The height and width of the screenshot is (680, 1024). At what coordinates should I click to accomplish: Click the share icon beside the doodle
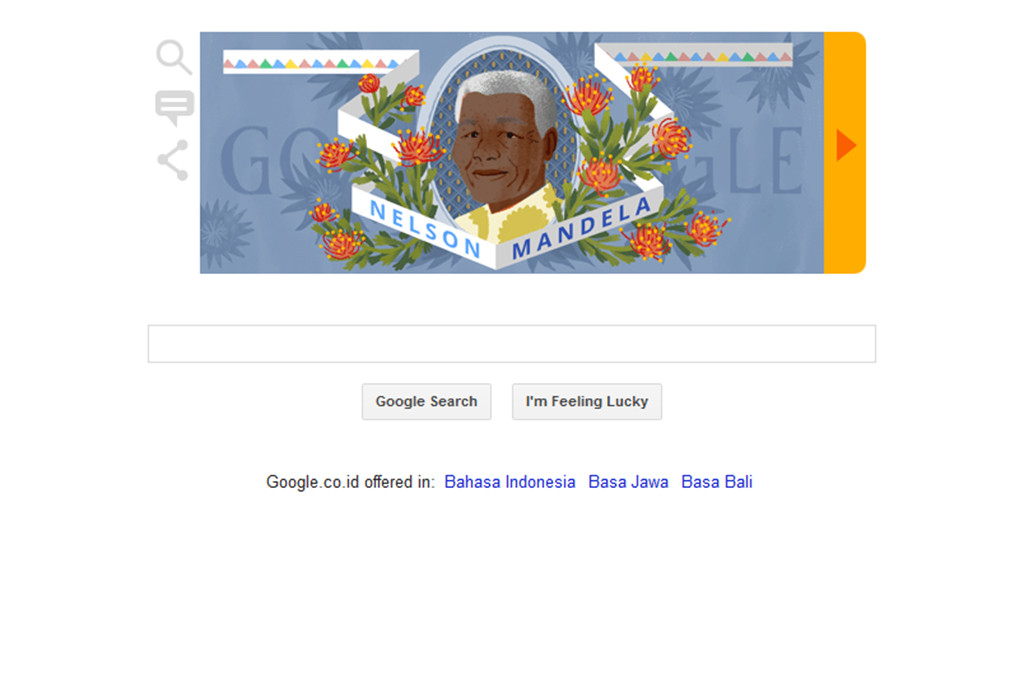174,160
